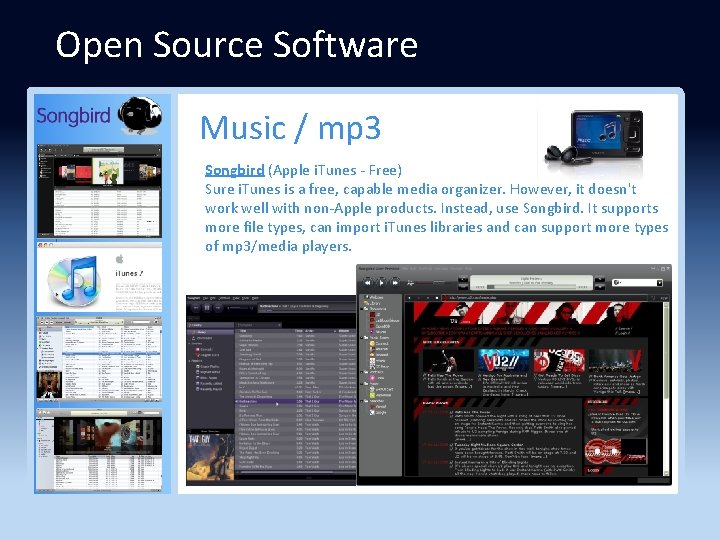Select Recently Played playlist in purple Songbird sidebar
The width and height of the screenshot is (720, 540).
coord(209,389)
